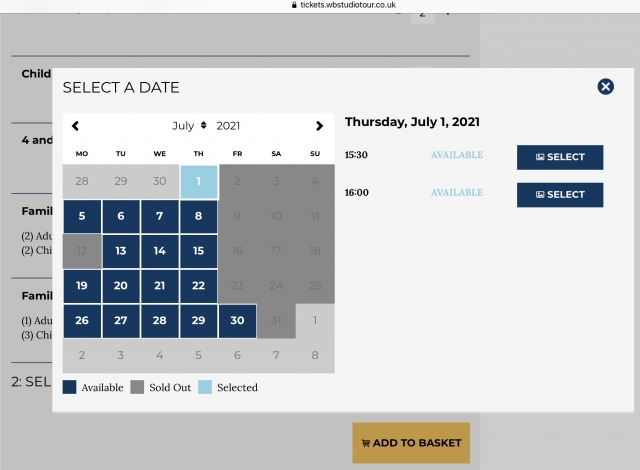Click the selected date July 1
This screenshot has width=640, height=470.
pyautogui.click(x=198, y=181)
